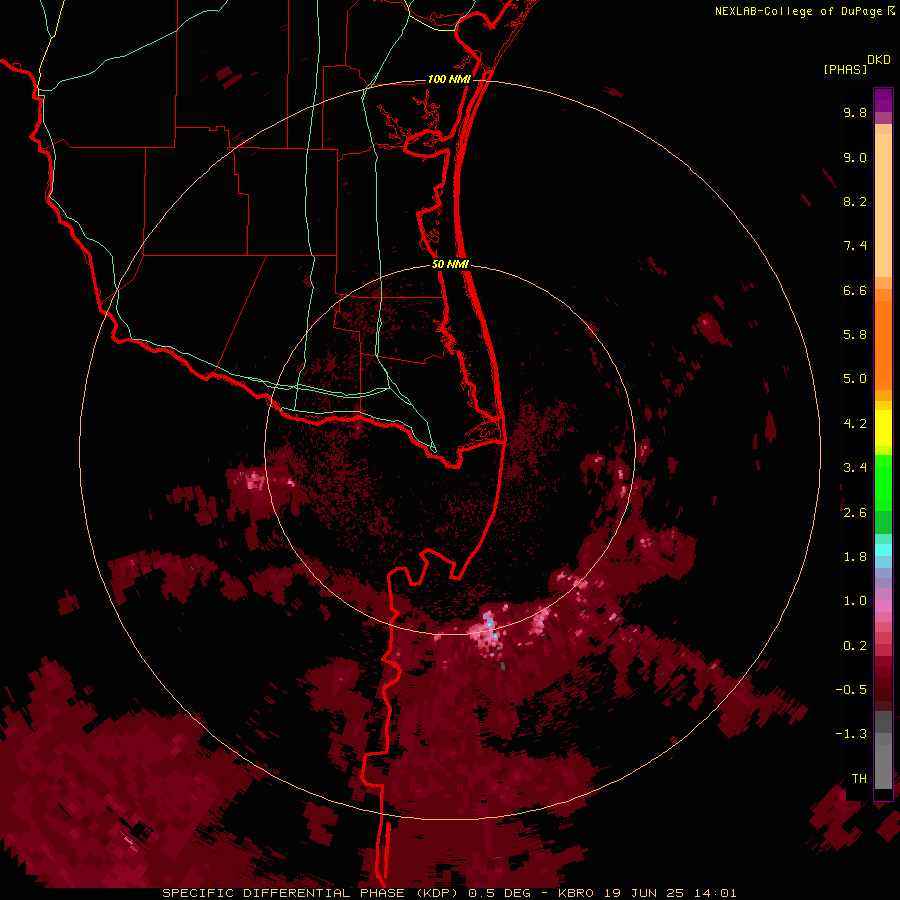Click the 50 NMI range ring label

coord(450,264)
